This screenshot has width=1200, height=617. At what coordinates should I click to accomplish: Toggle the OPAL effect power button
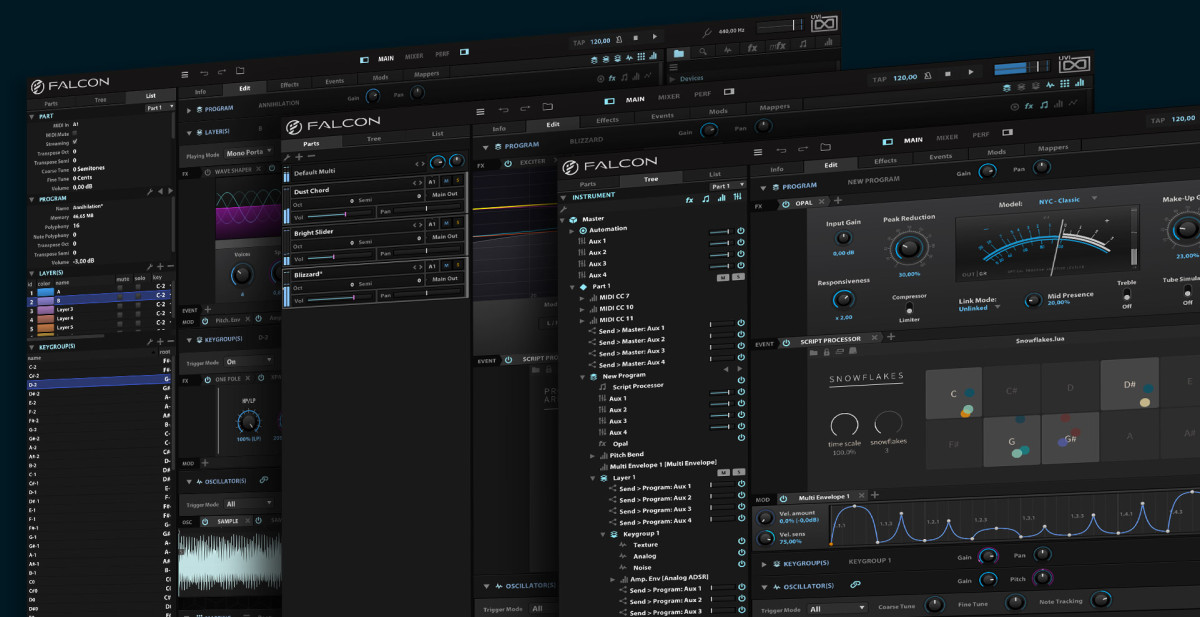click(785, 204)
